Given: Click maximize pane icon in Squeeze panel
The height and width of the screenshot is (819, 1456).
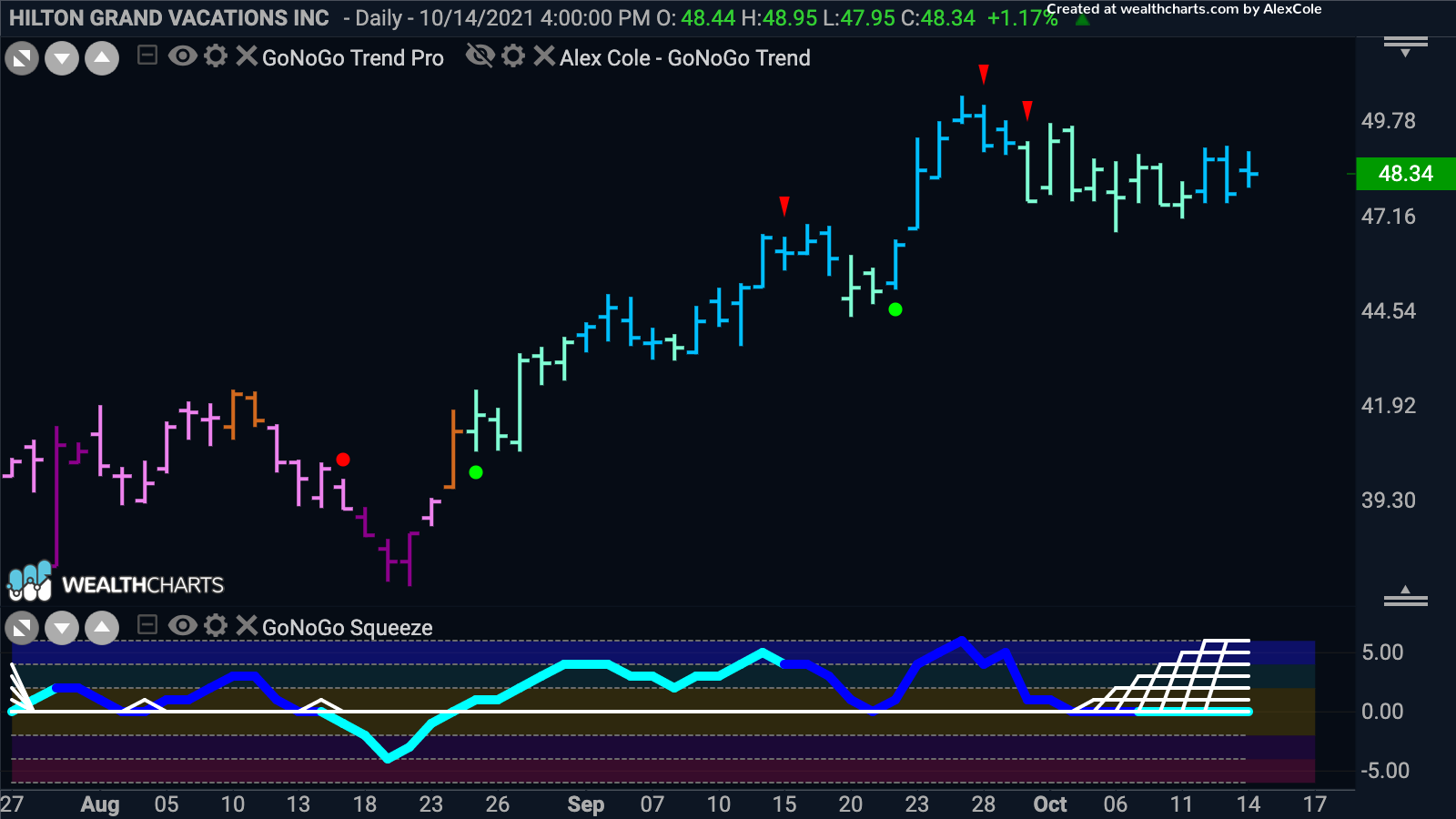Looking at the screenshot, I should coord(22,628).
